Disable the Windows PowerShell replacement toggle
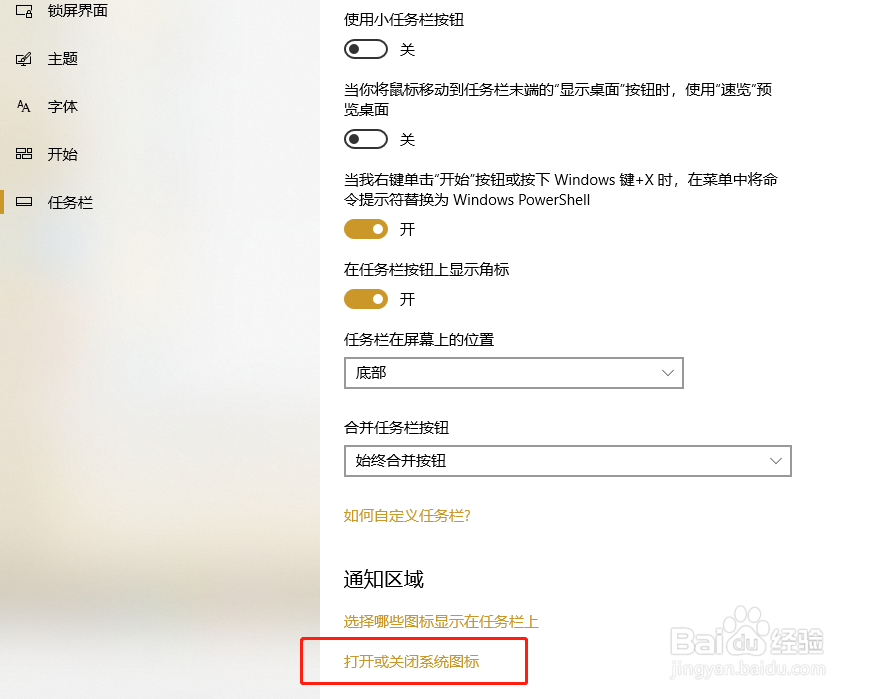 (x=366, y=229)
